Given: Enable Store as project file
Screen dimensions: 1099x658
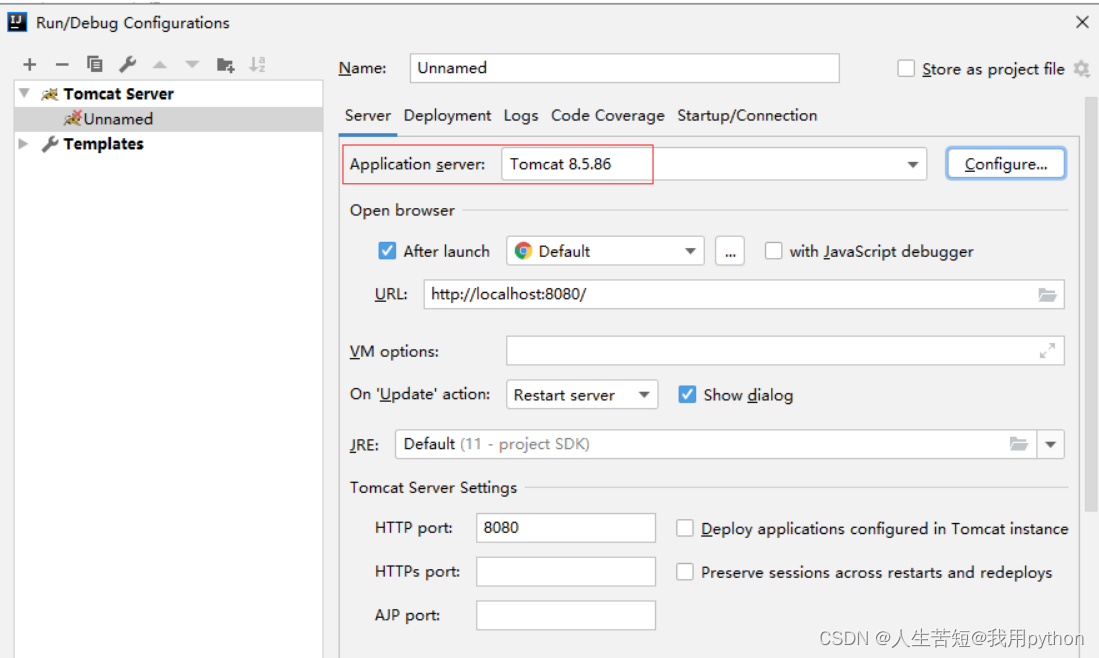Looking at the screenshot, I should [x=906, y=69].
